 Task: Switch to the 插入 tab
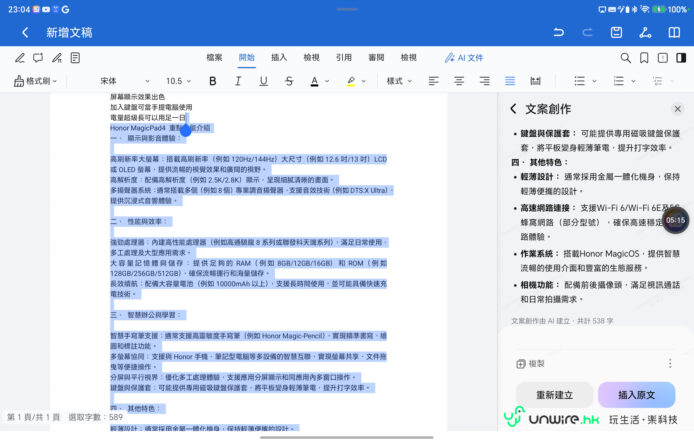[279, 58]
